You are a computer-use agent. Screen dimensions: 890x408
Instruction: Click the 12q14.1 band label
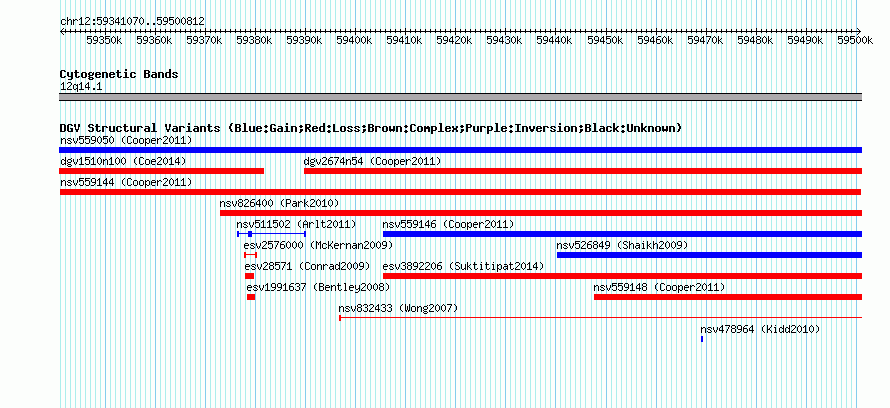(81, 87)
